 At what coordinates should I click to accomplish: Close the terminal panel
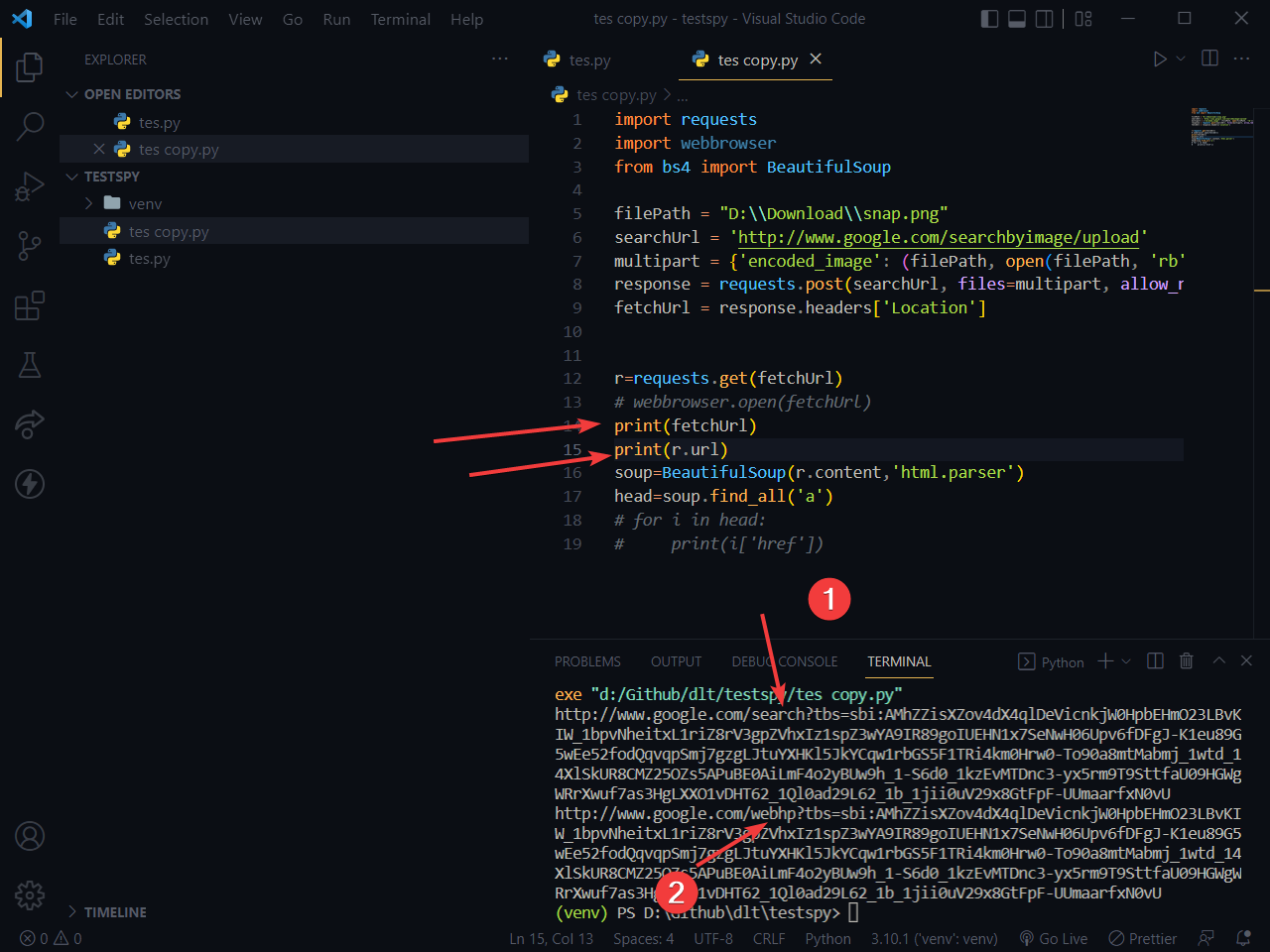tap(1246, 660)
